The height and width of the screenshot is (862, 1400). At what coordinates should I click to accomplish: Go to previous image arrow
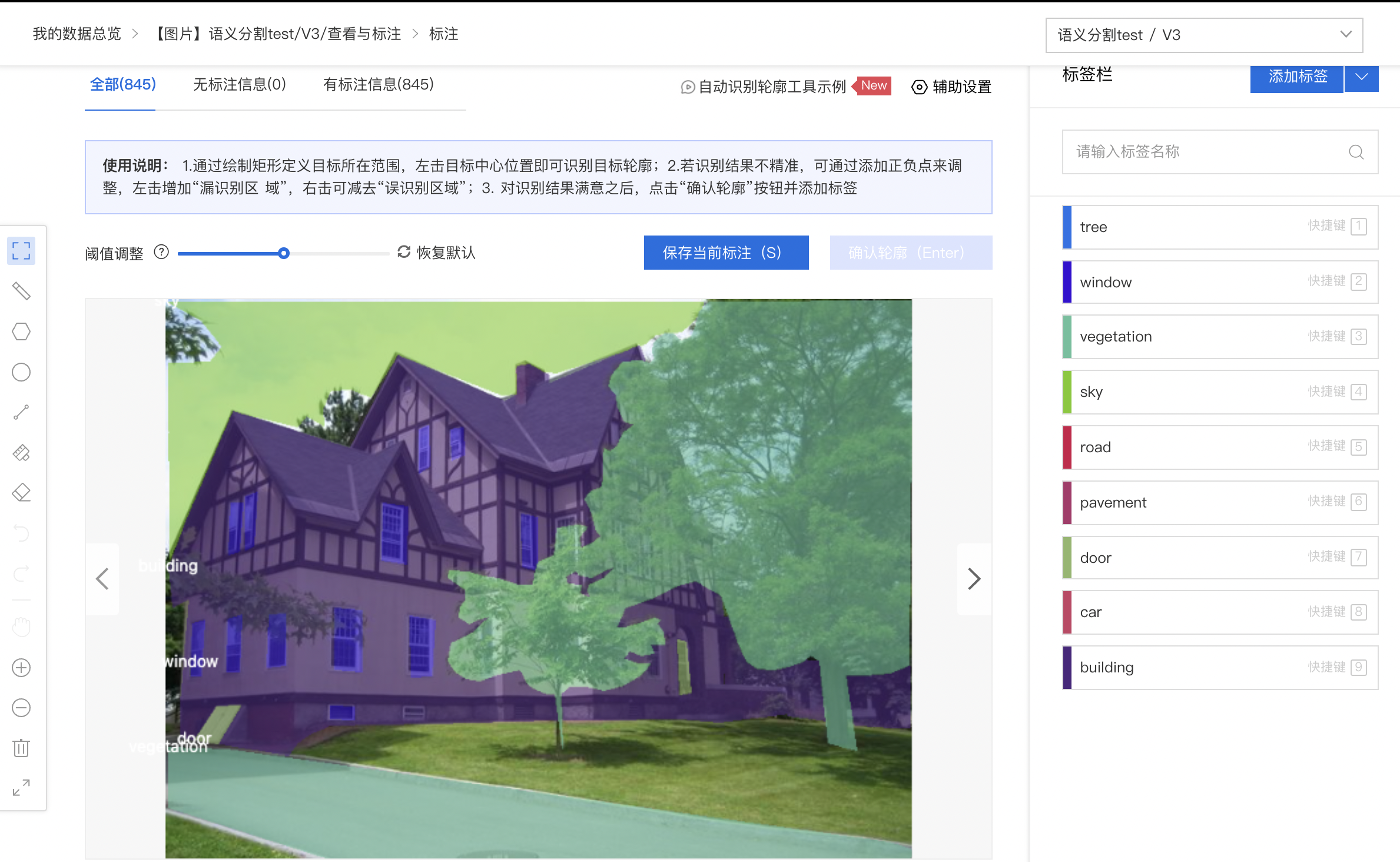102,579
